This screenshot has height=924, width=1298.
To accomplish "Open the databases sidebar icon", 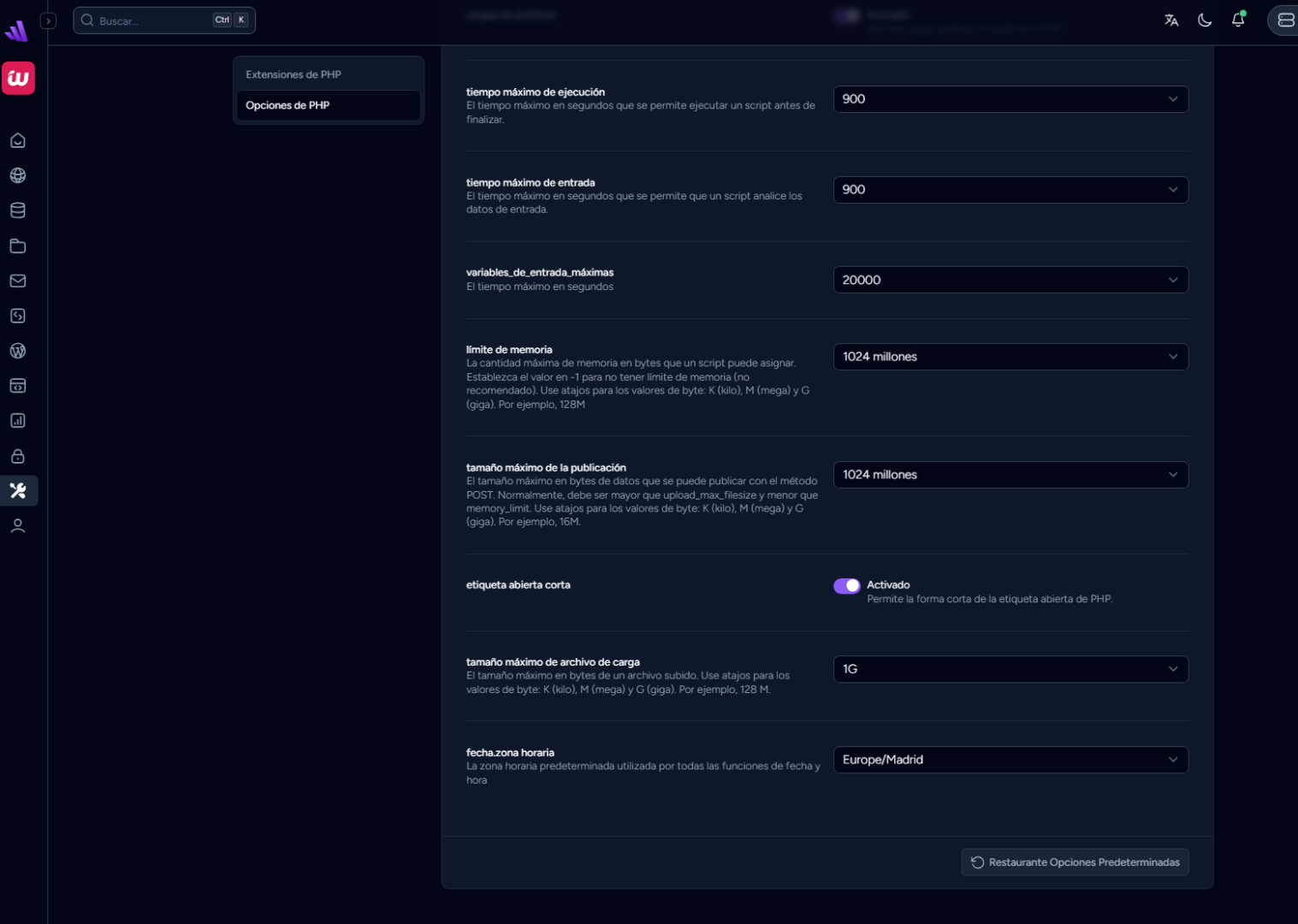I will coord(18,210).
